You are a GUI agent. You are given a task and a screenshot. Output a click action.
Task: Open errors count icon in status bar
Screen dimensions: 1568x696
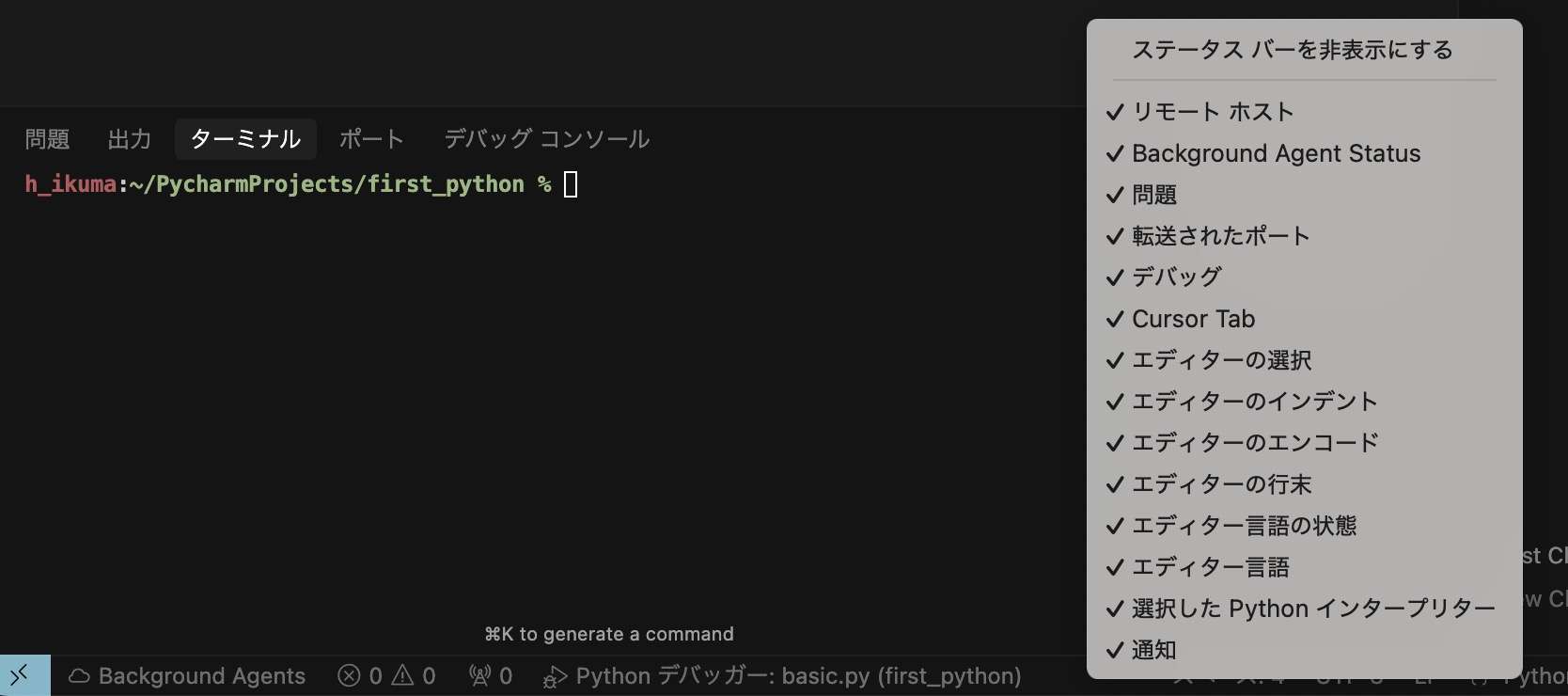tap(349, 676)
